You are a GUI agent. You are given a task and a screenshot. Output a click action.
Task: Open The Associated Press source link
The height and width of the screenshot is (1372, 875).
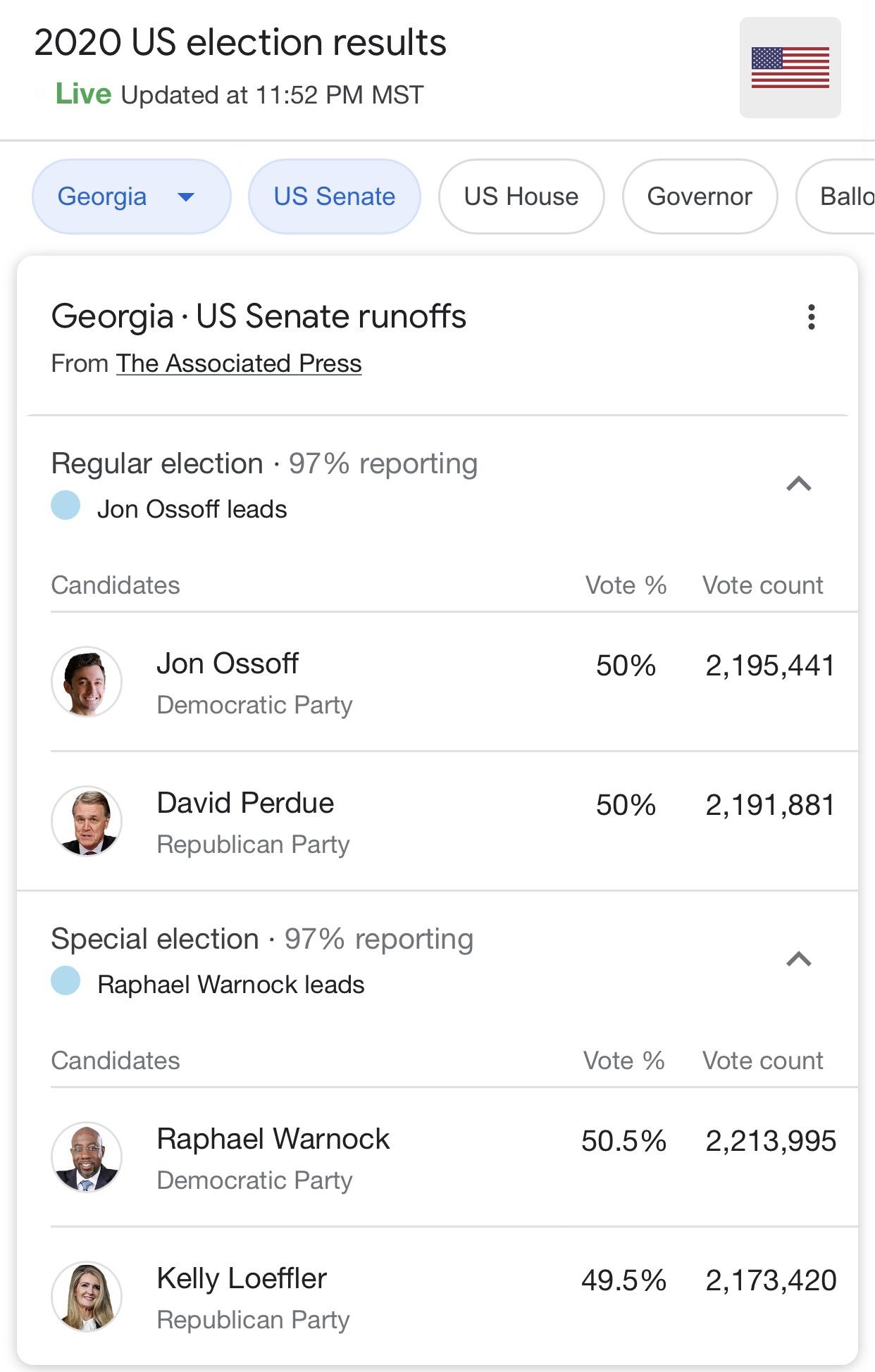click(239, 363)
